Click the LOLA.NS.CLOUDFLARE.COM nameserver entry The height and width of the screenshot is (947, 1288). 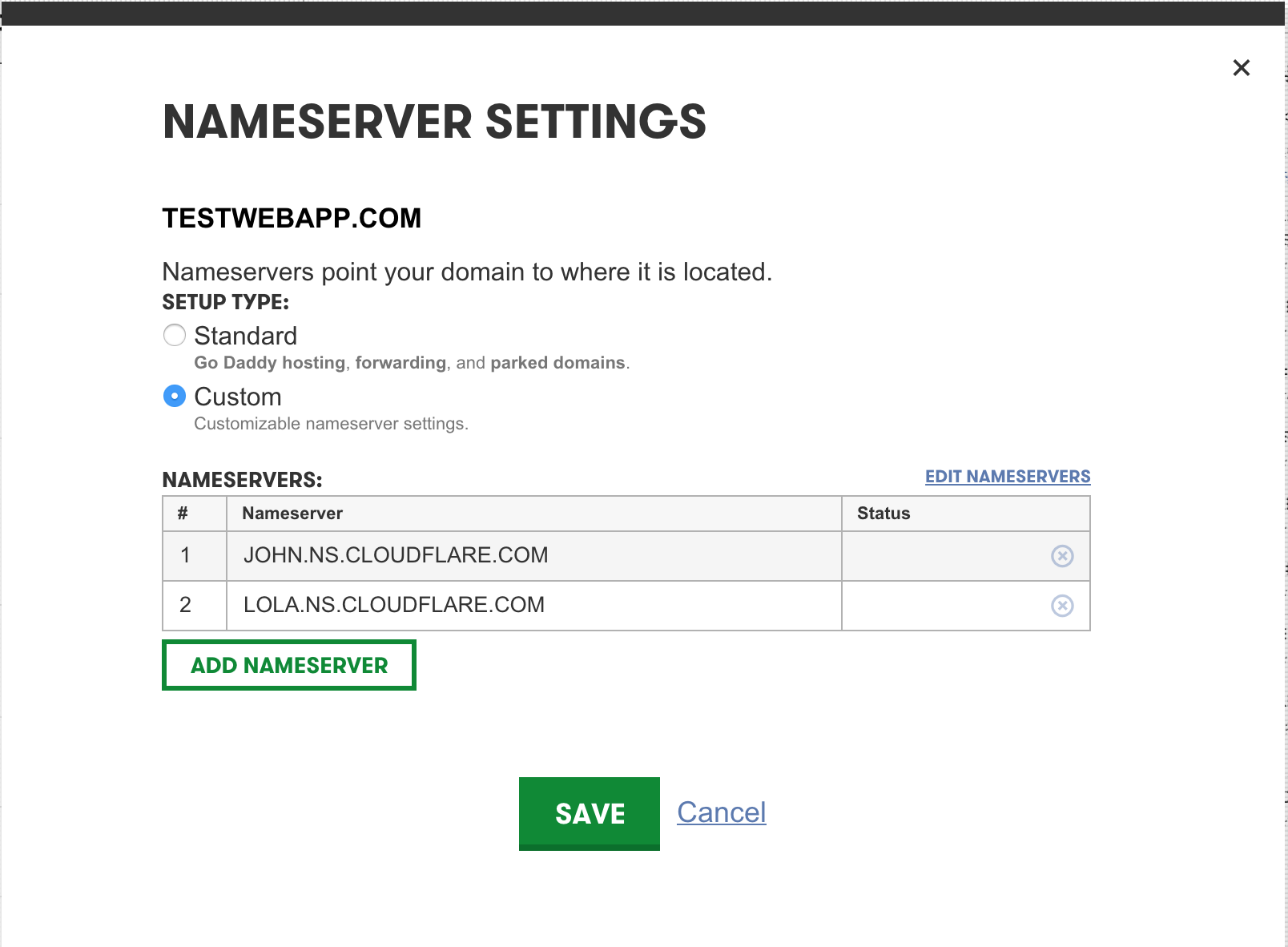click(394, 605)
